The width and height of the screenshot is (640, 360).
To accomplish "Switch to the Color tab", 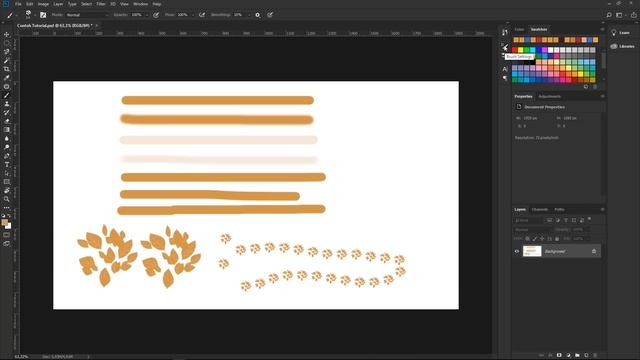I will [519, 29].
